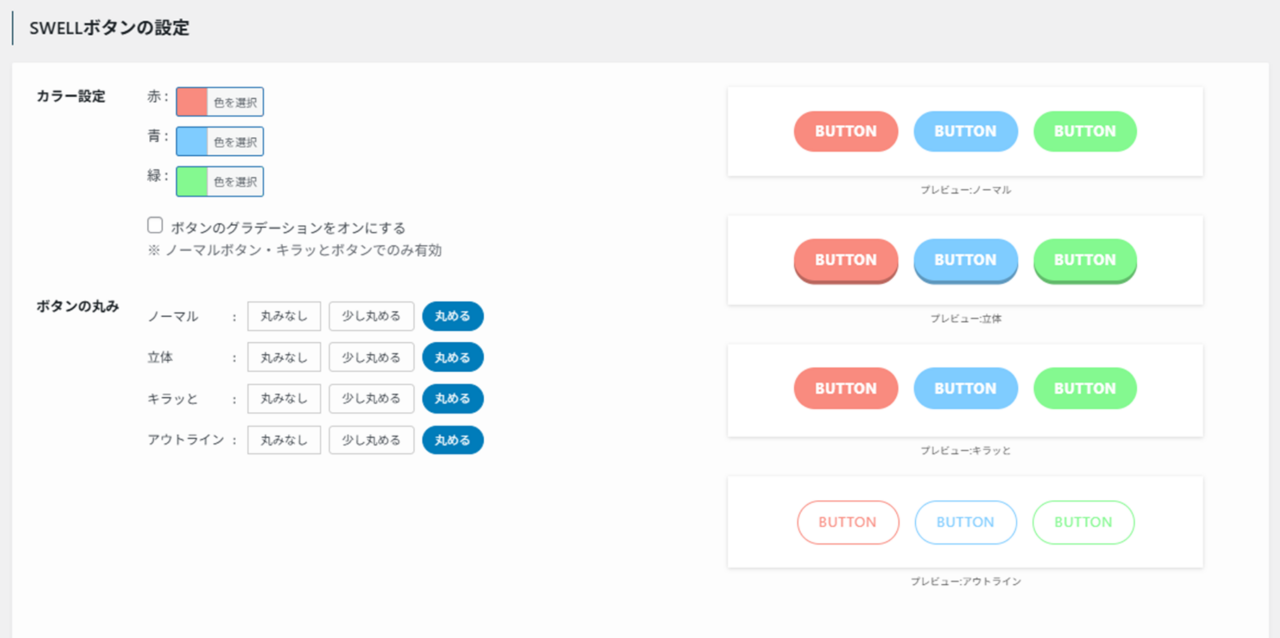
Task: Click the green BUTTON in プレビュー:ノーマル
Action: (x=1084, y=131)
